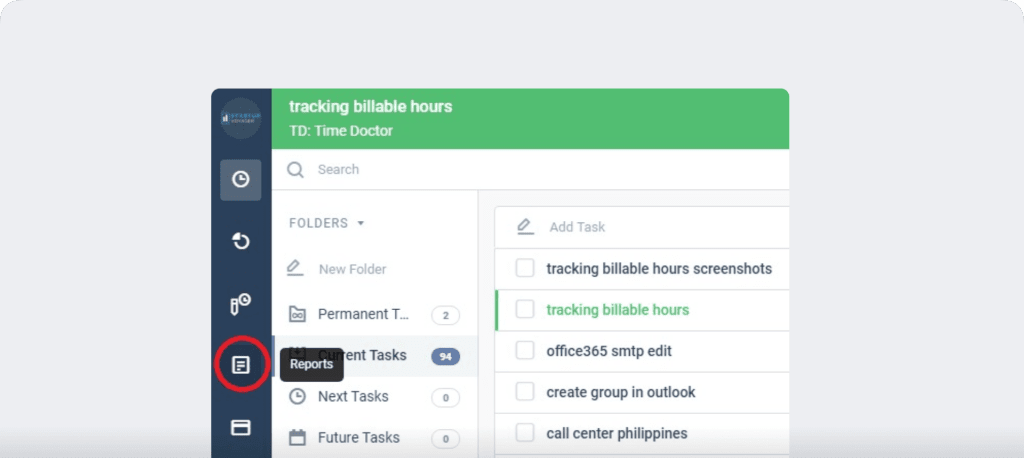This screenshot has height=458, width=1024.
Task: Click the New Folder link
Action: 352,269
